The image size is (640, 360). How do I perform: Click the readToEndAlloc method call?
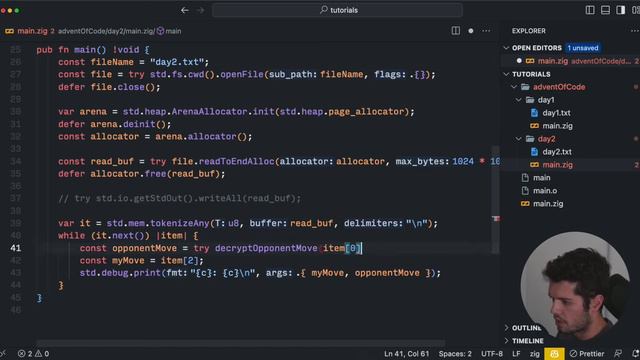click(237, 162)
